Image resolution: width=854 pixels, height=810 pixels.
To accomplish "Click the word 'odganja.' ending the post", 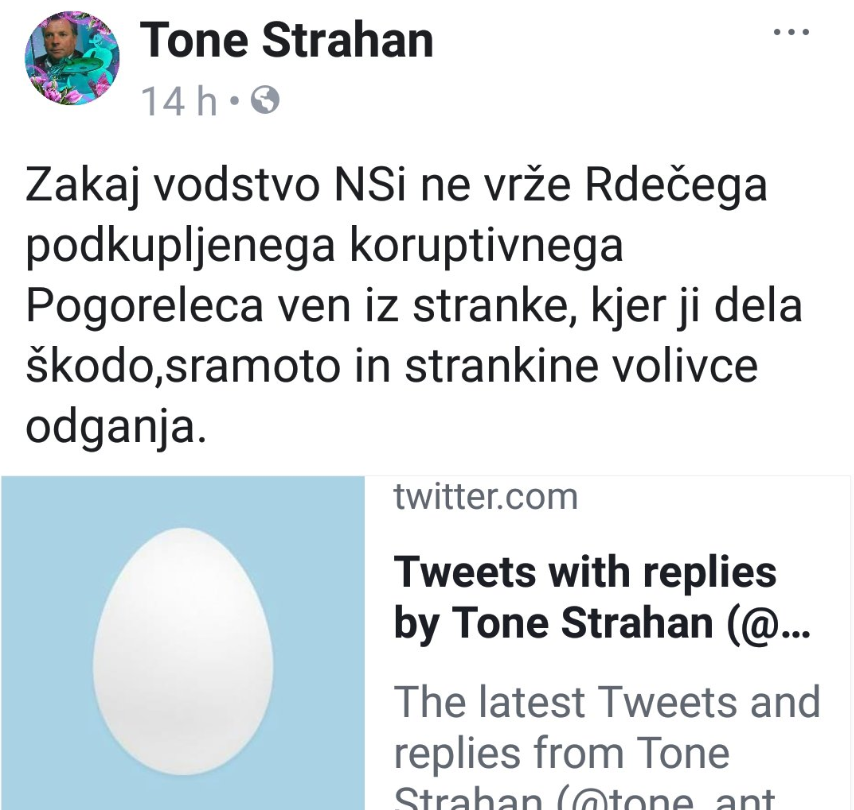I will [117, 427].
